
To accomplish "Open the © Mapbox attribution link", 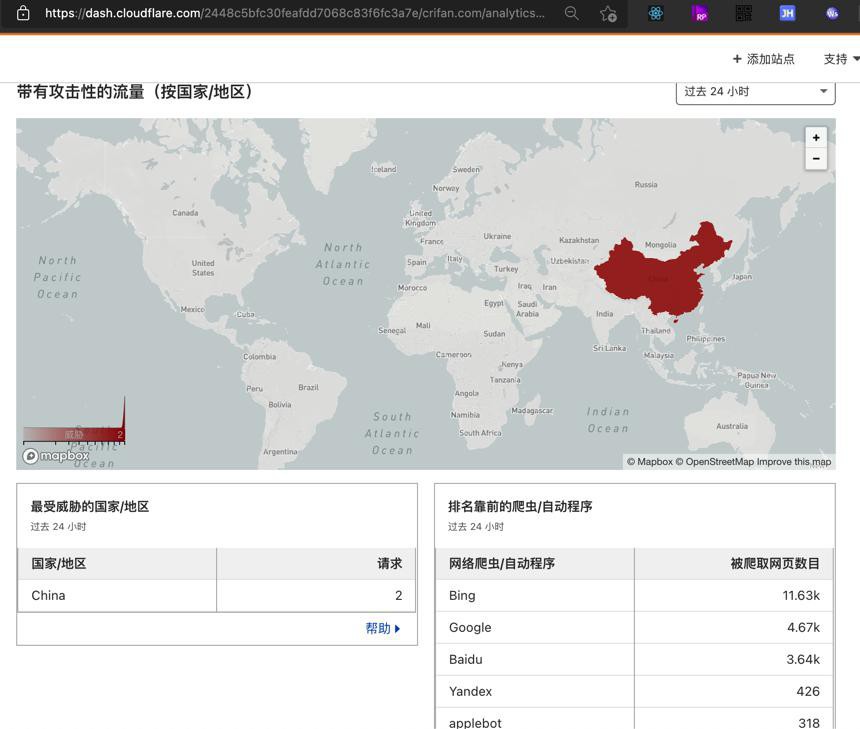I will coord(649,462).
